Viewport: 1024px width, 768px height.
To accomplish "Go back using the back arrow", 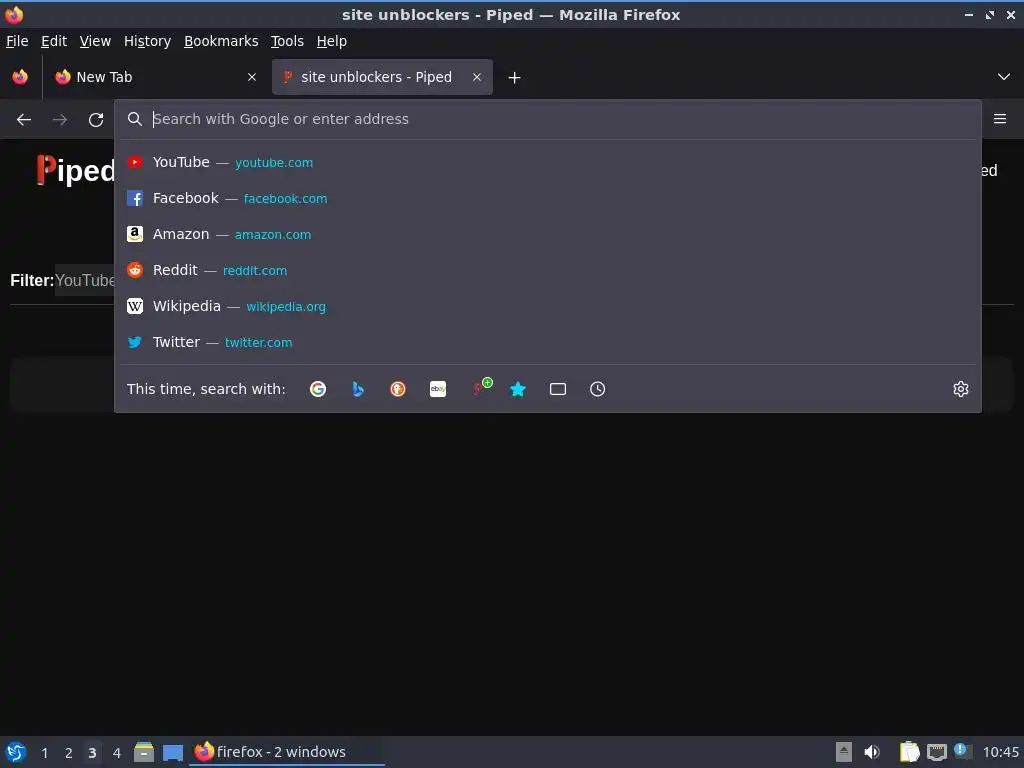I will [x=24, y=120].
